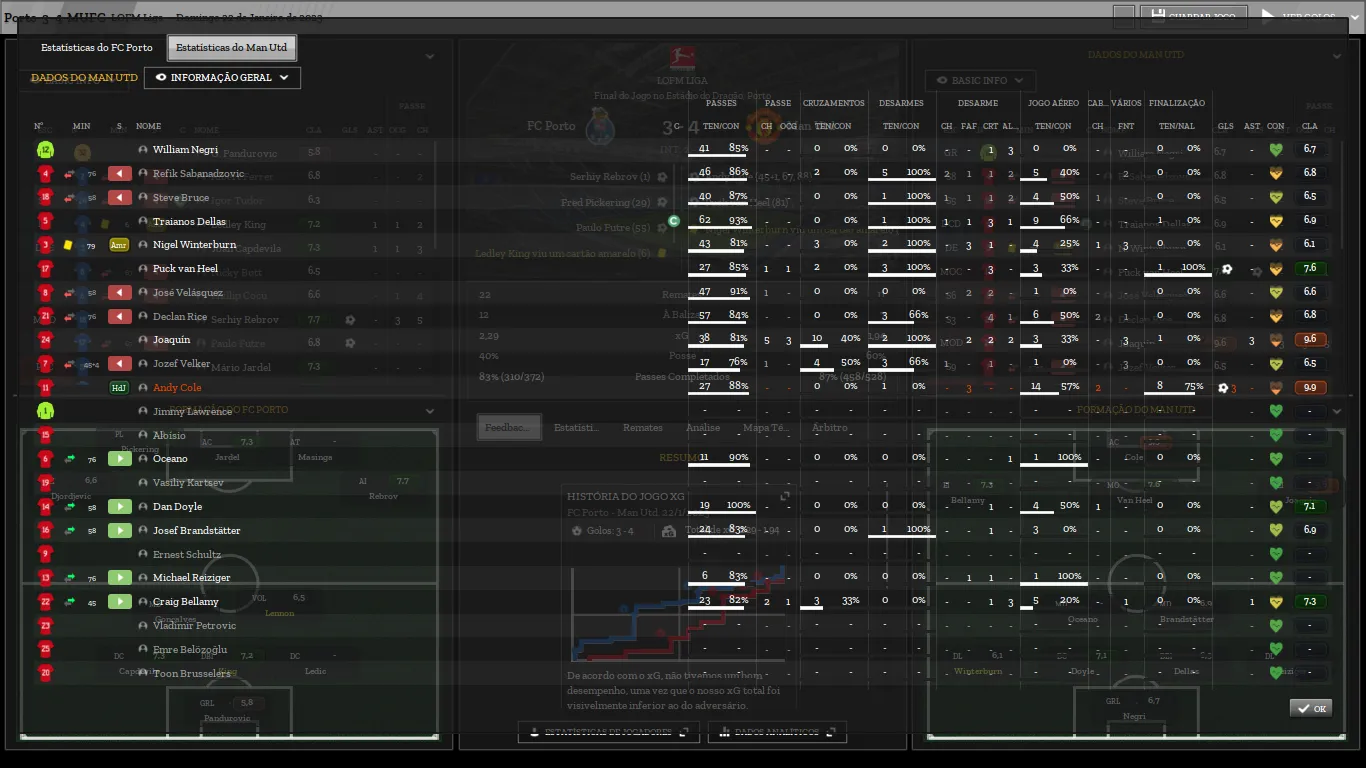Sort the table by CLA rating column
This screenshot has width=1366, height=768.
pyautogui.click(x=1310, y=127)
